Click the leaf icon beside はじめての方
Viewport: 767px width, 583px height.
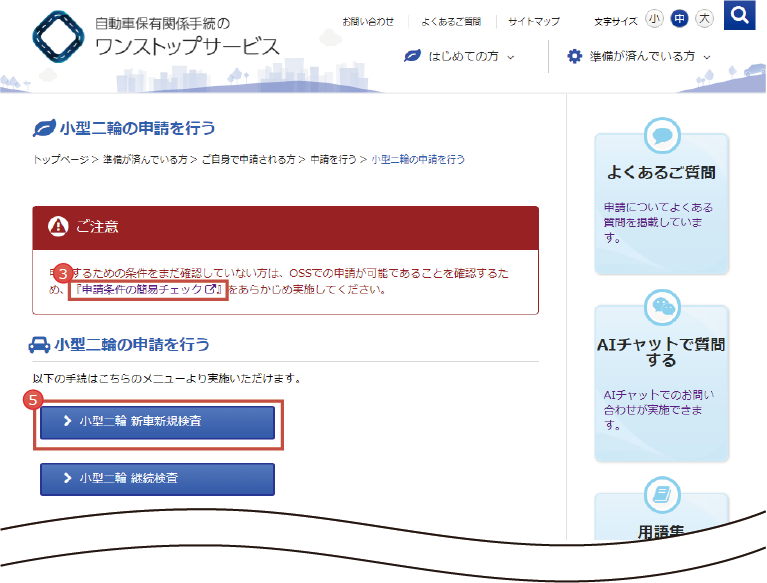412,56
